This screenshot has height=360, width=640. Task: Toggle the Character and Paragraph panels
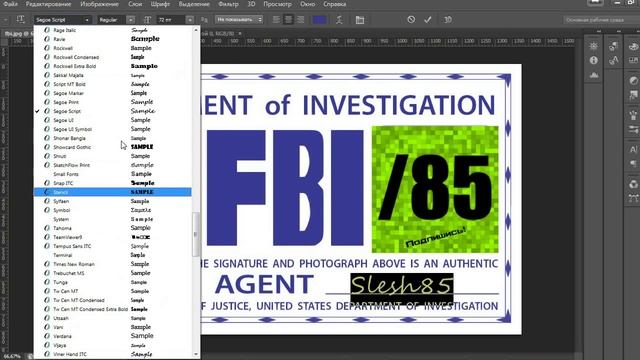360,20
